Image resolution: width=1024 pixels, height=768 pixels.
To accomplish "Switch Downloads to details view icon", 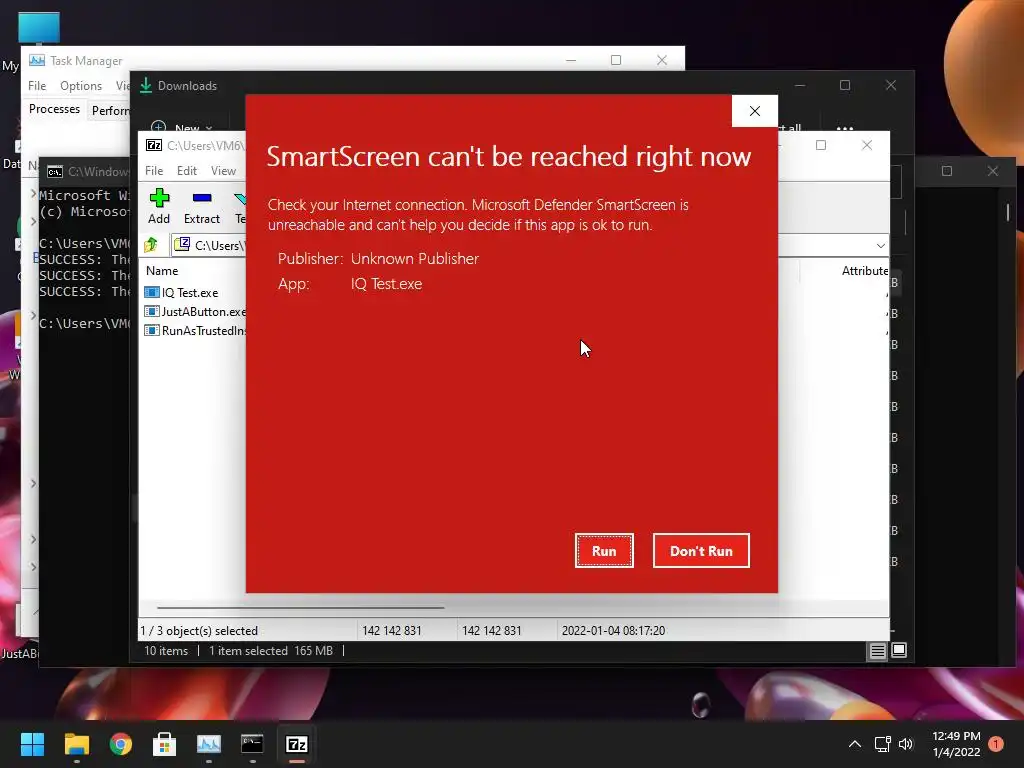I will pyautogui.click(x=877, y=650).
